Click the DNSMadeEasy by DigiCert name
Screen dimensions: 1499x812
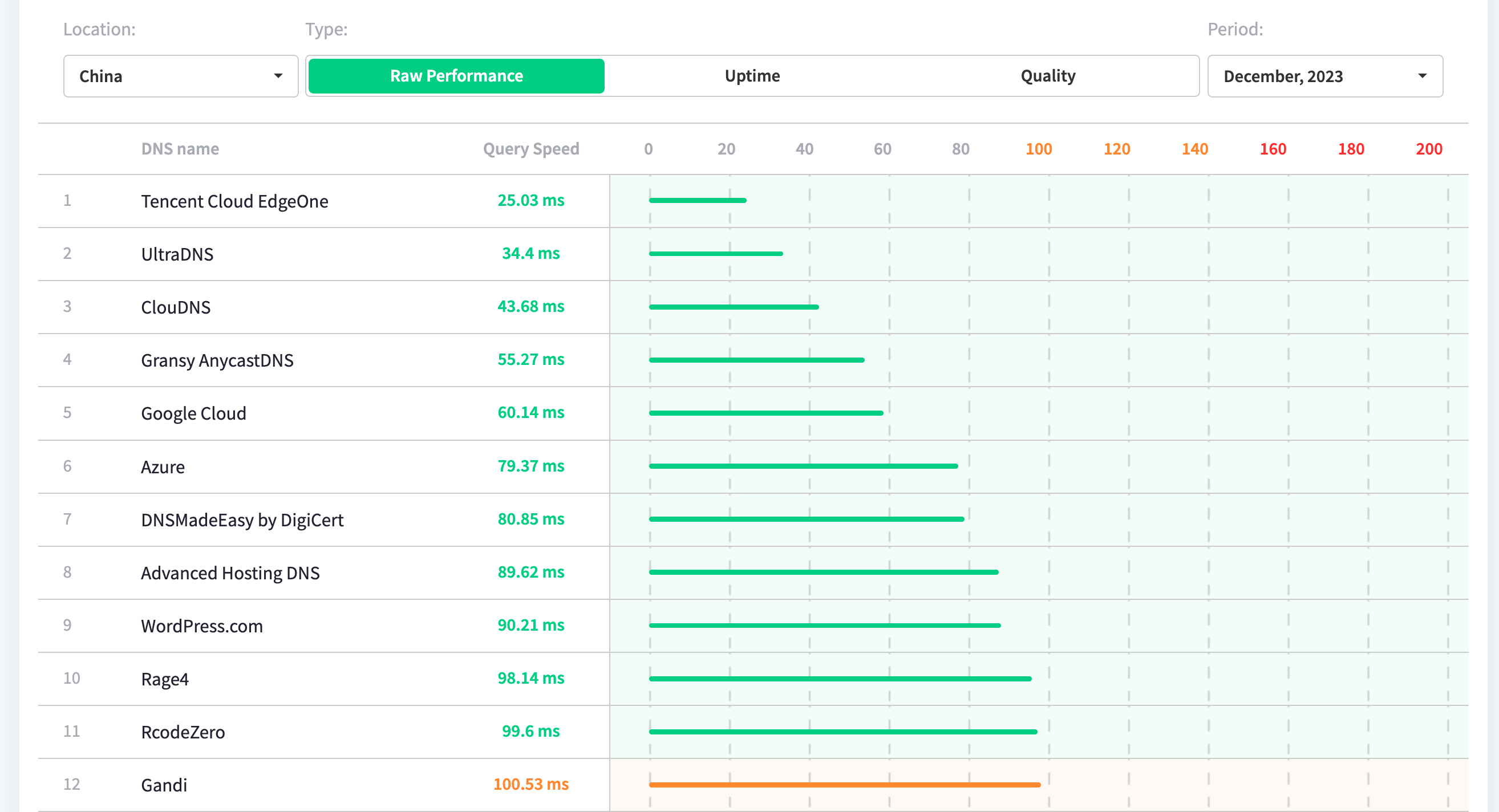(242, 520)
